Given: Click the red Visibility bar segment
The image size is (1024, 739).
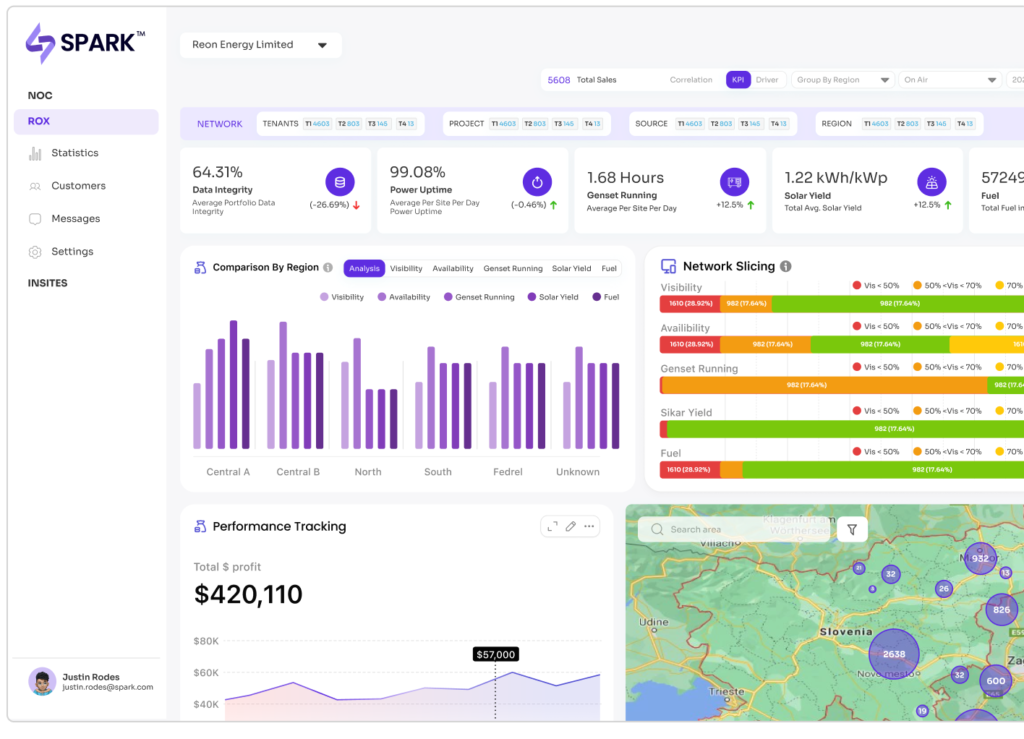Looking at the screenshot, I should click(x=689, y=302).
